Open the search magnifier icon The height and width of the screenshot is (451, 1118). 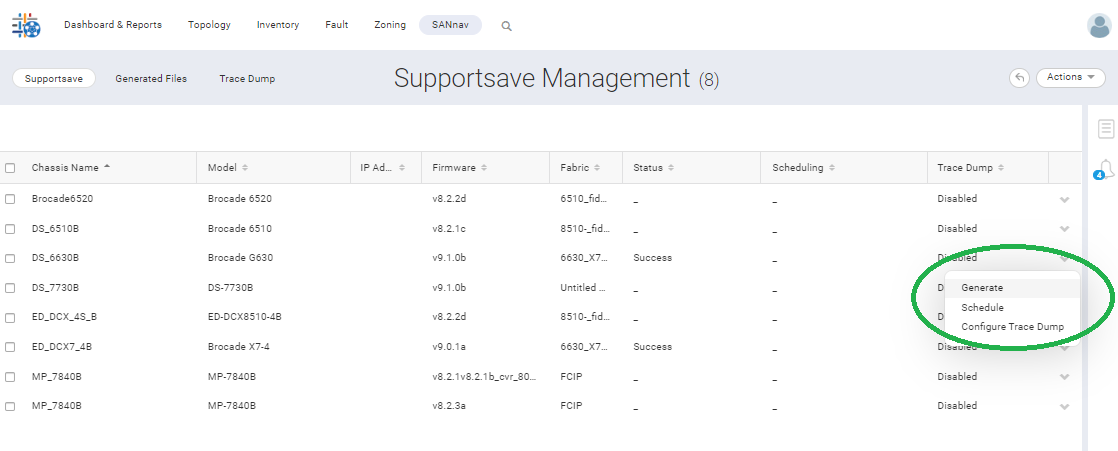pos(506,26)
